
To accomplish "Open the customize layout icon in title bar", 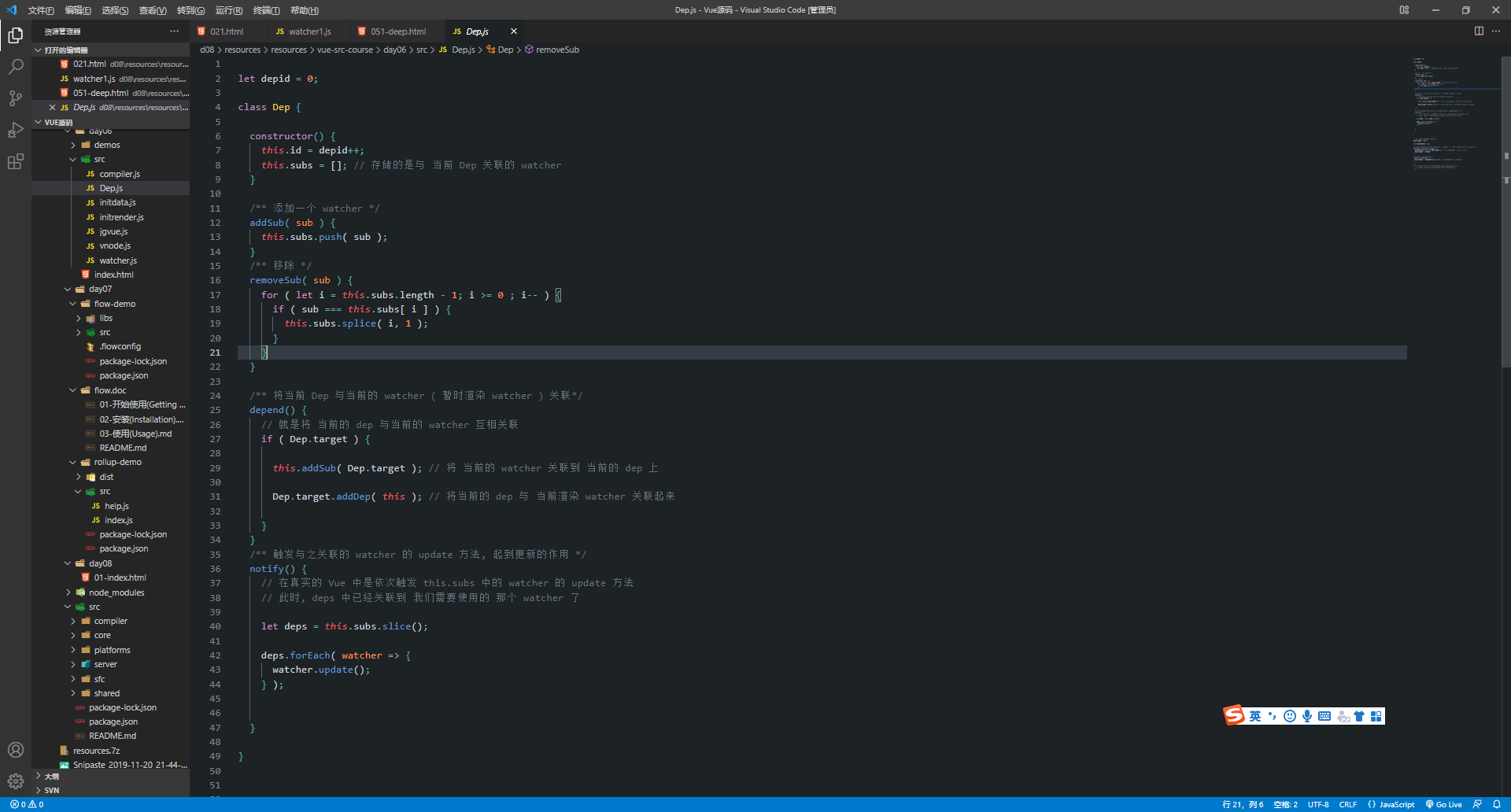I will (x=1405, y=10).
